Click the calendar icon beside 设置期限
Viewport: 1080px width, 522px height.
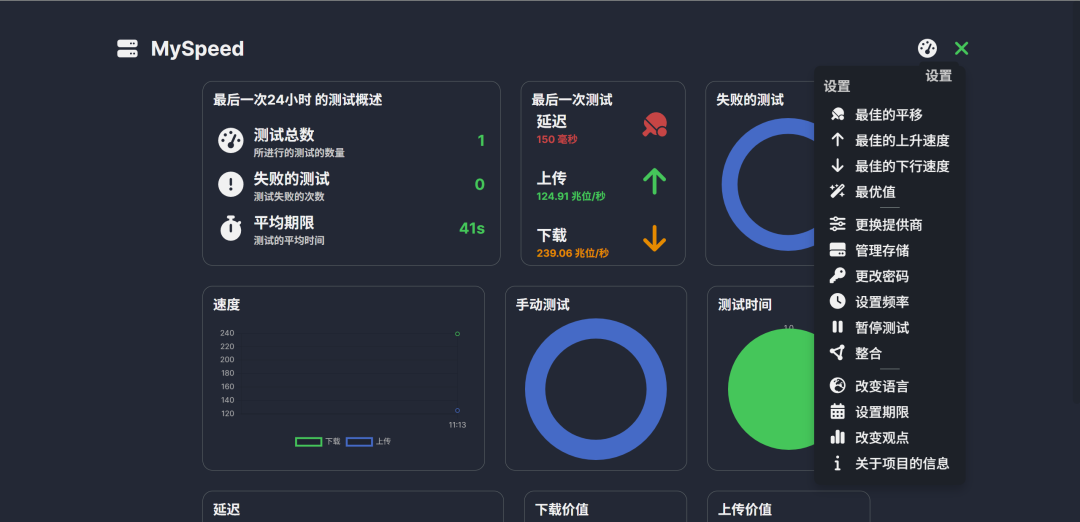pos(838,412)
